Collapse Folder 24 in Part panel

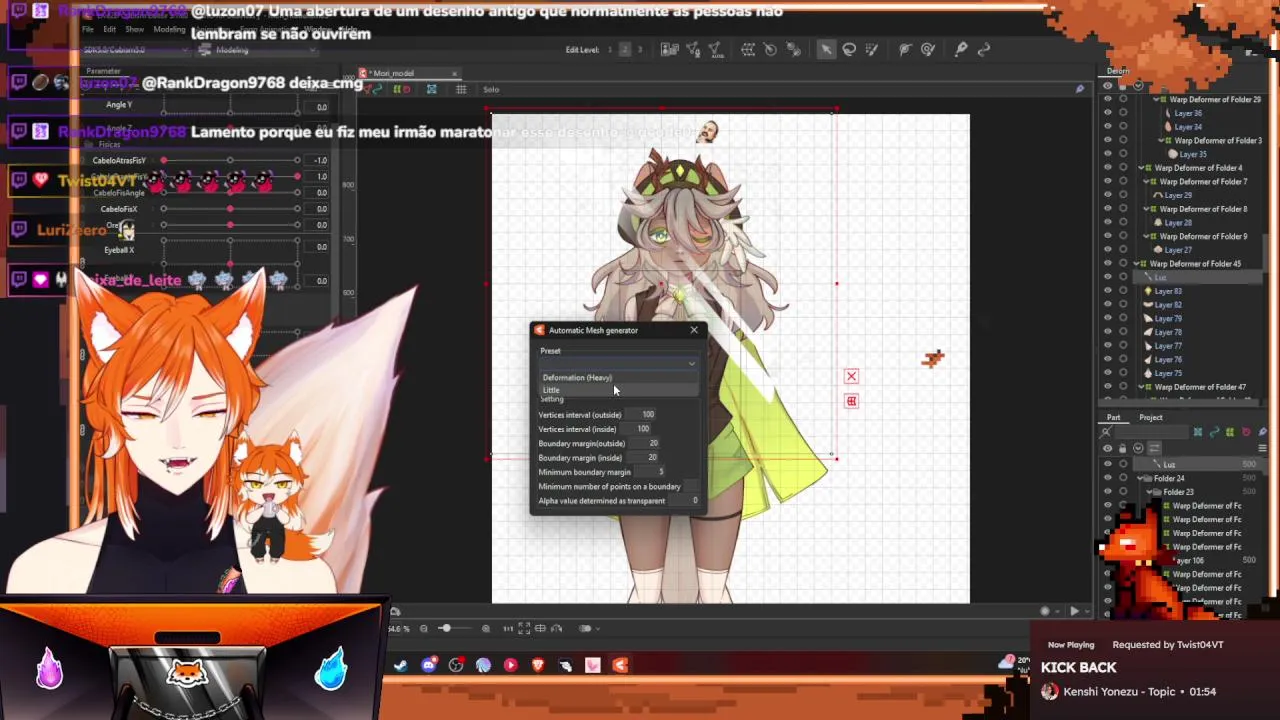[1142, 479]
